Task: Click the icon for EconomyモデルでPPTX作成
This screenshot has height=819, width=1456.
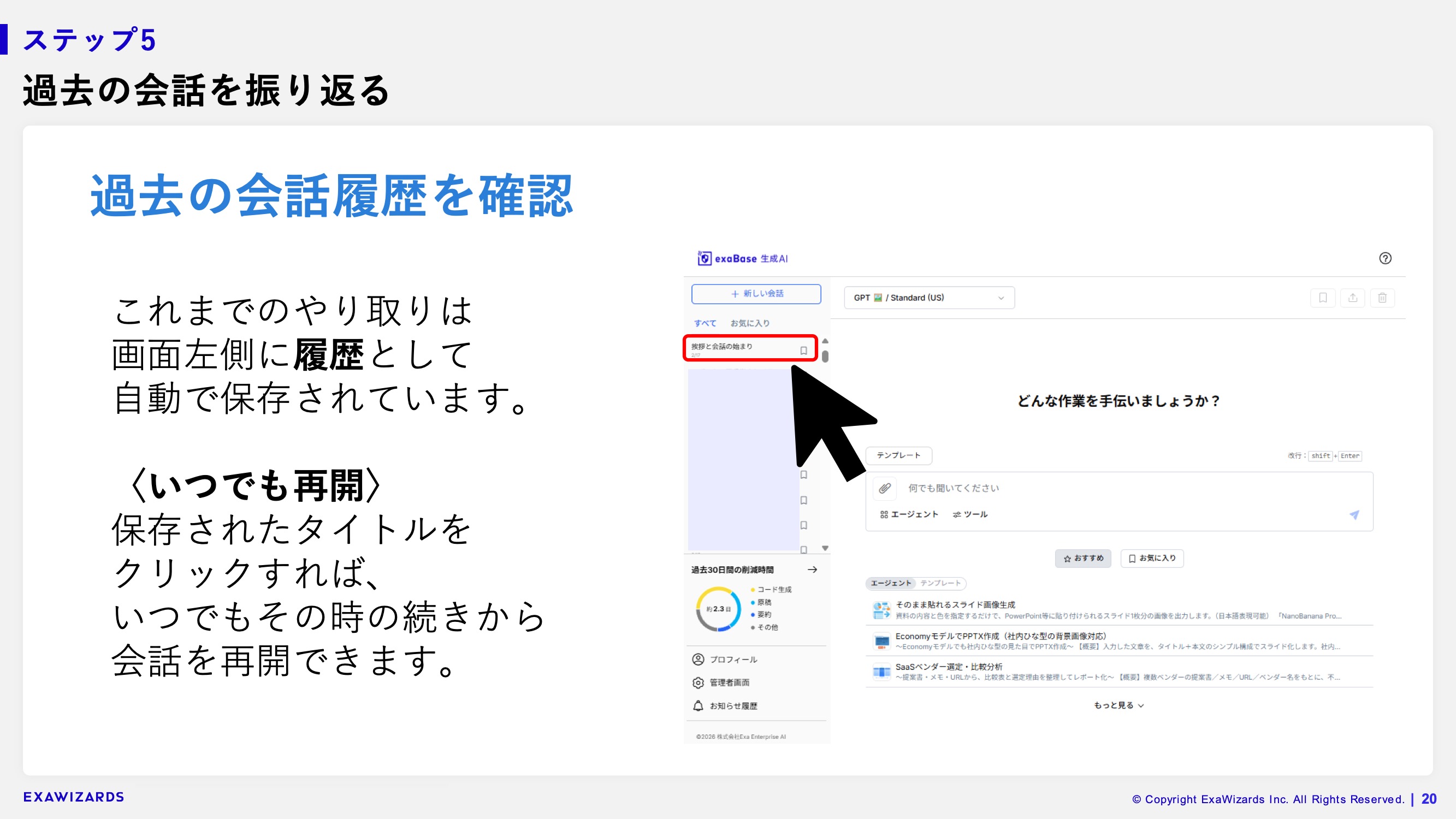Action: pos(881,642)
